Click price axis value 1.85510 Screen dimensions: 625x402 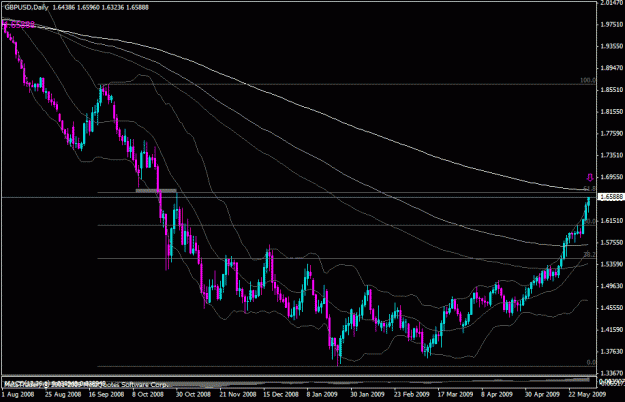(611, 90)
